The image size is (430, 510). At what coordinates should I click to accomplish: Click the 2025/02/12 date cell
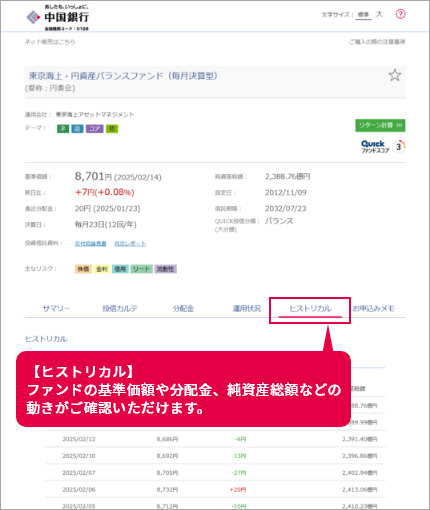[79, 439]
